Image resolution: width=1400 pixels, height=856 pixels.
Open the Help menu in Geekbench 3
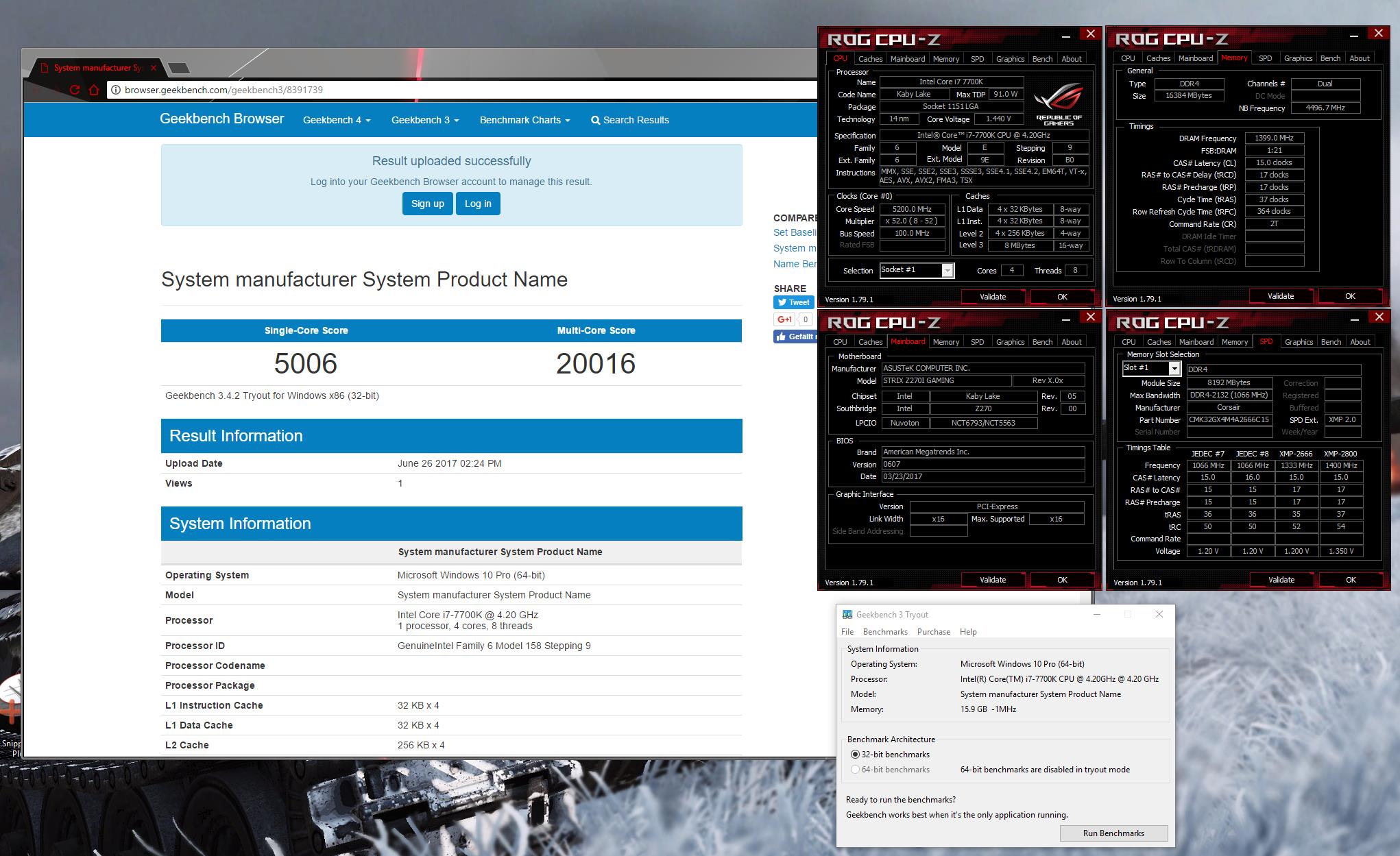tap(968, 632)
